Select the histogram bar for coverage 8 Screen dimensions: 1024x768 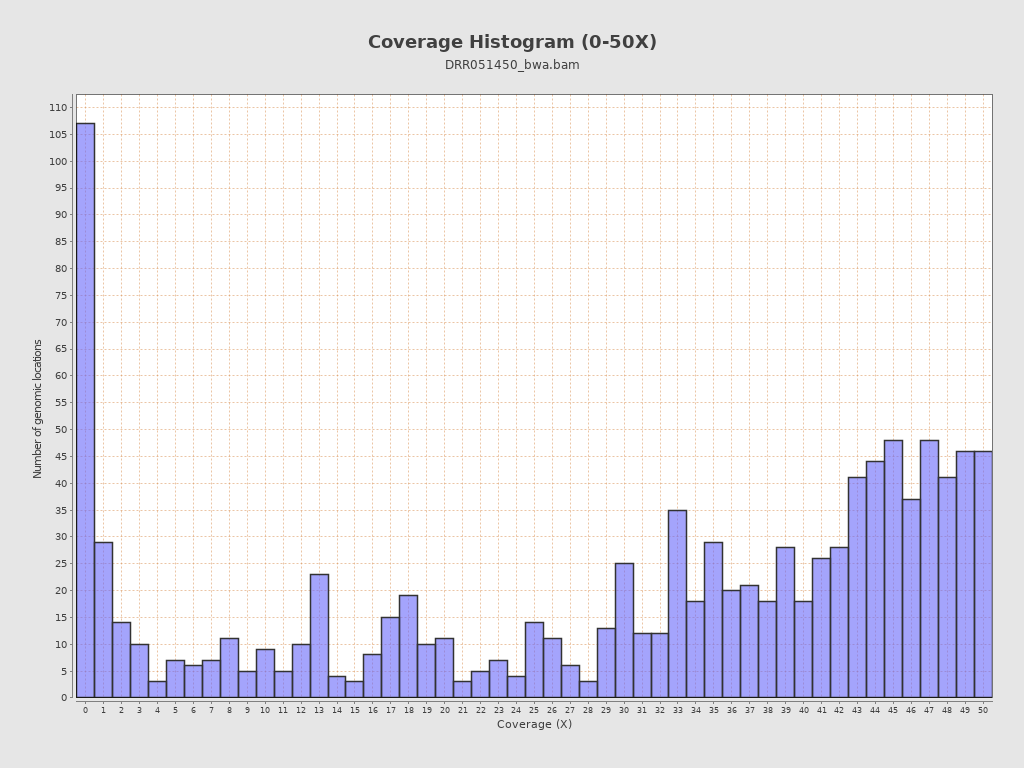[x=229, y=668]
